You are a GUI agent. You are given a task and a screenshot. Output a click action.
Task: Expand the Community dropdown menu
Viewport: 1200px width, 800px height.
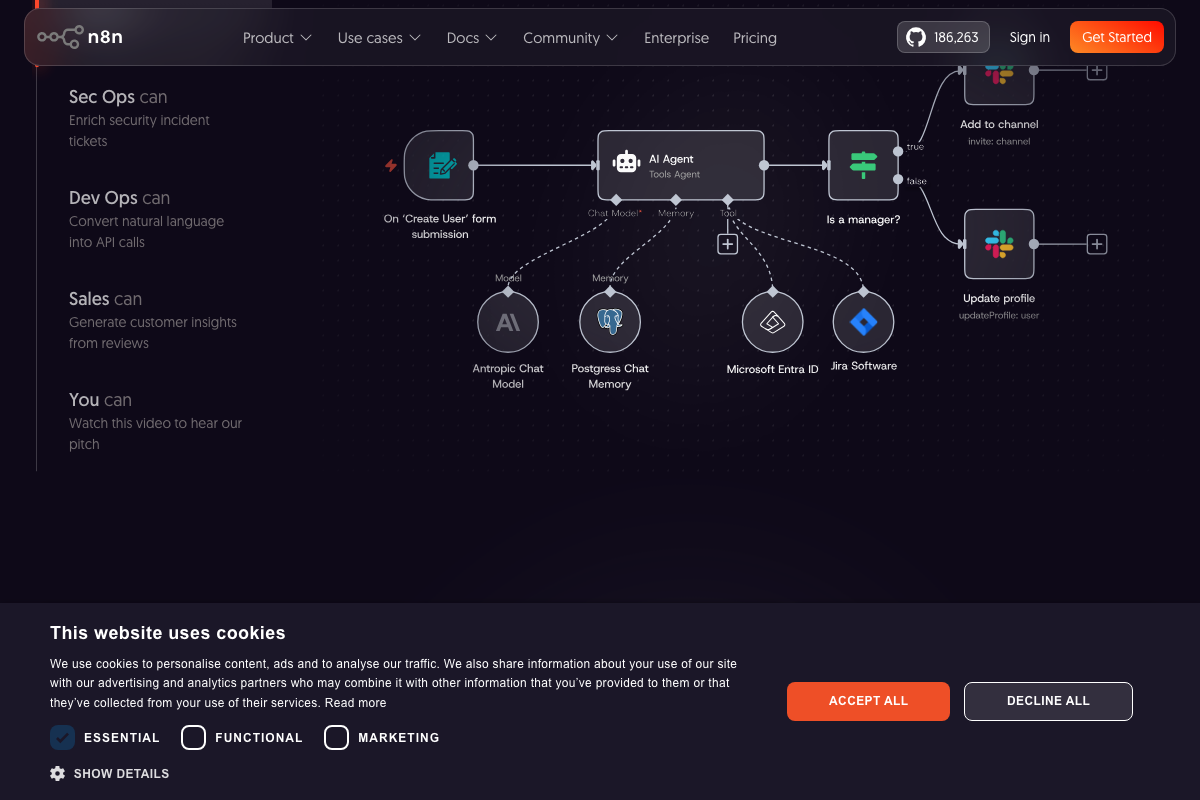[x=570, y=38]
